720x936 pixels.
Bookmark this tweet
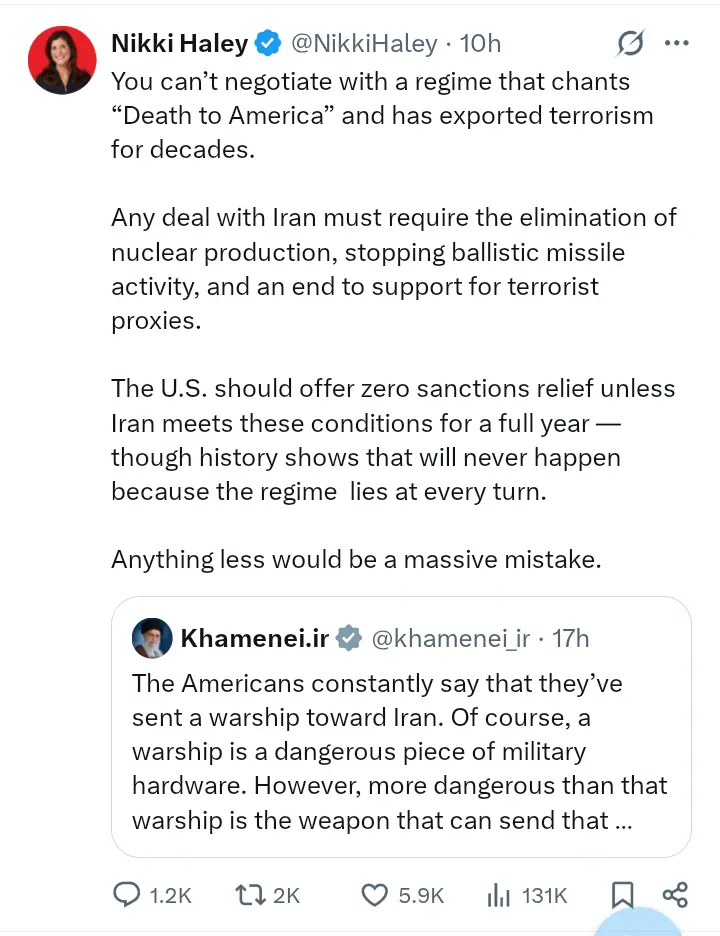pos(621,895)
